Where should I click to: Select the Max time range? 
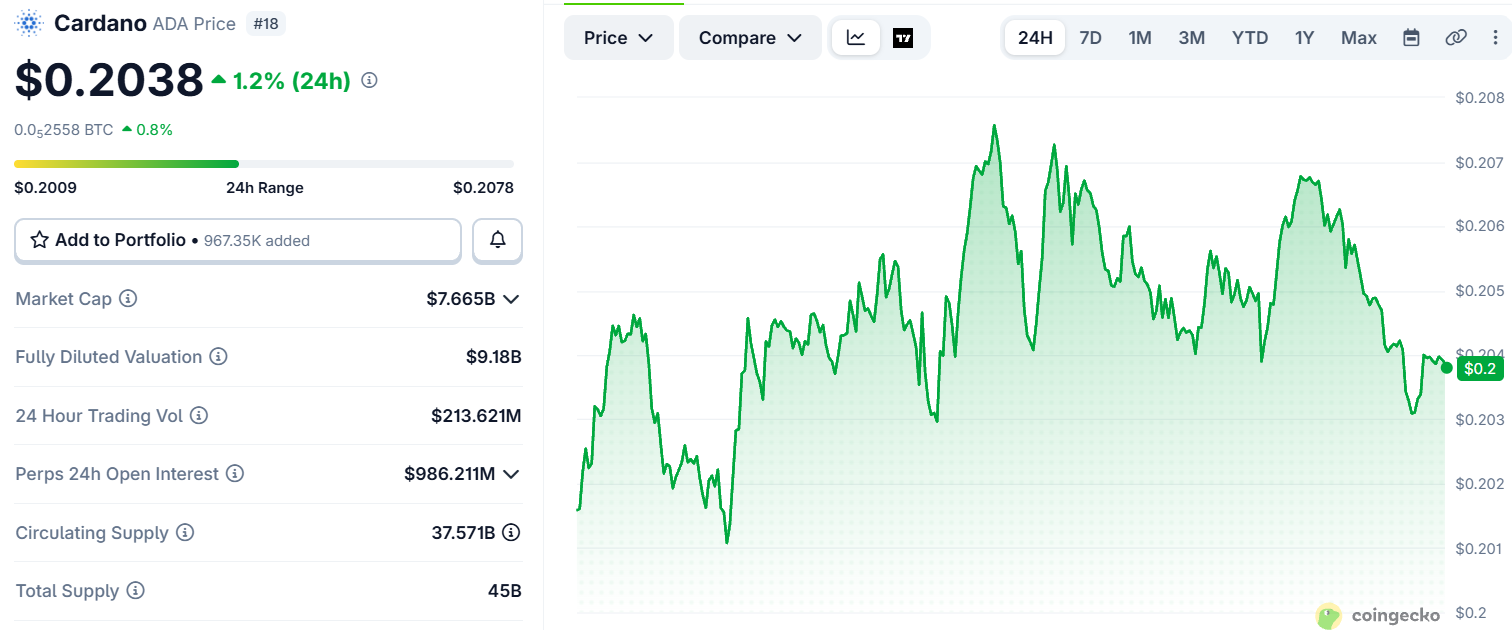click(x=1359, y=38)
